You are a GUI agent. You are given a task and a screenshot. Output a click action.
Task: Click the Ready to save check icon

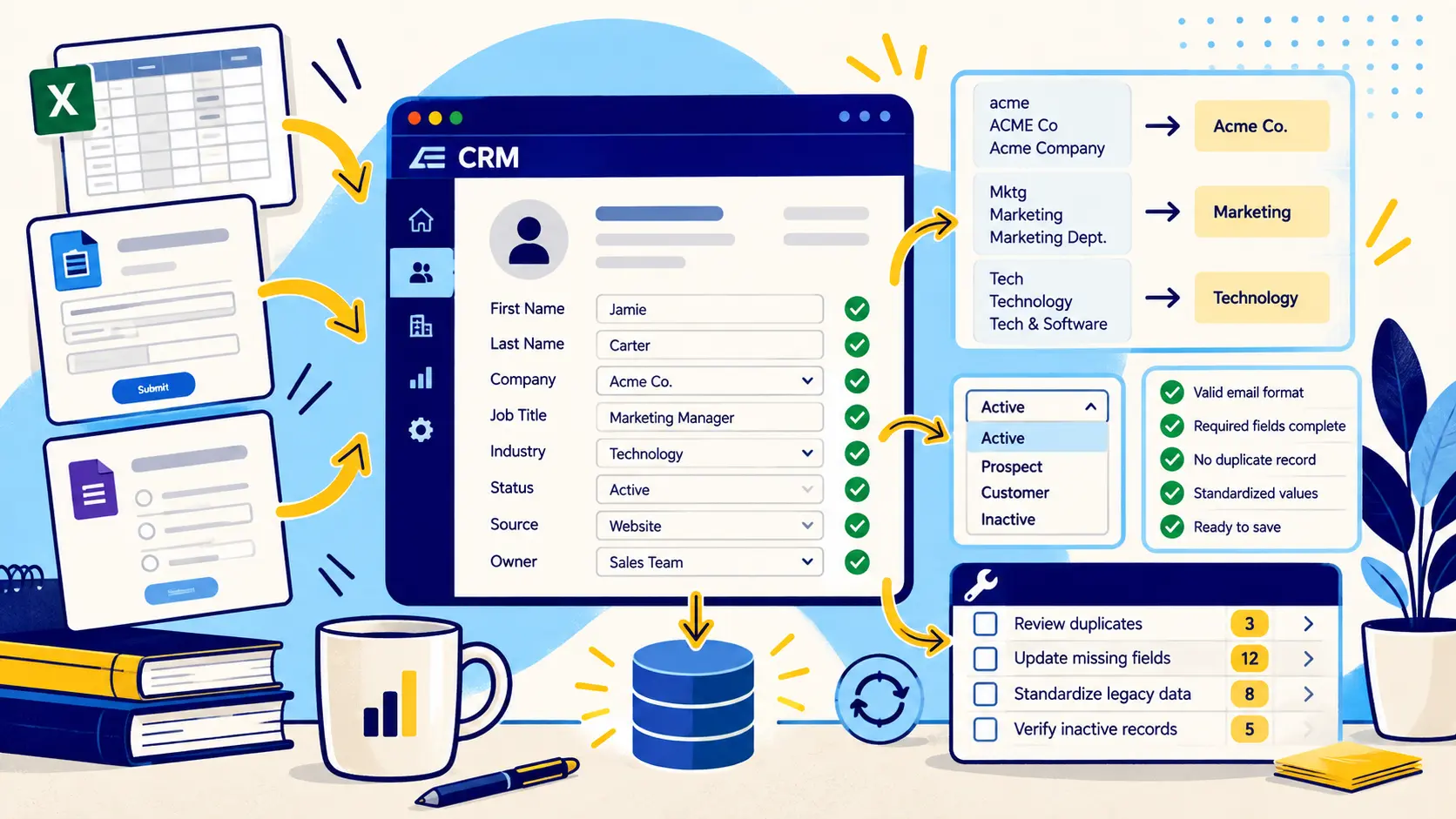[1172, 527]
